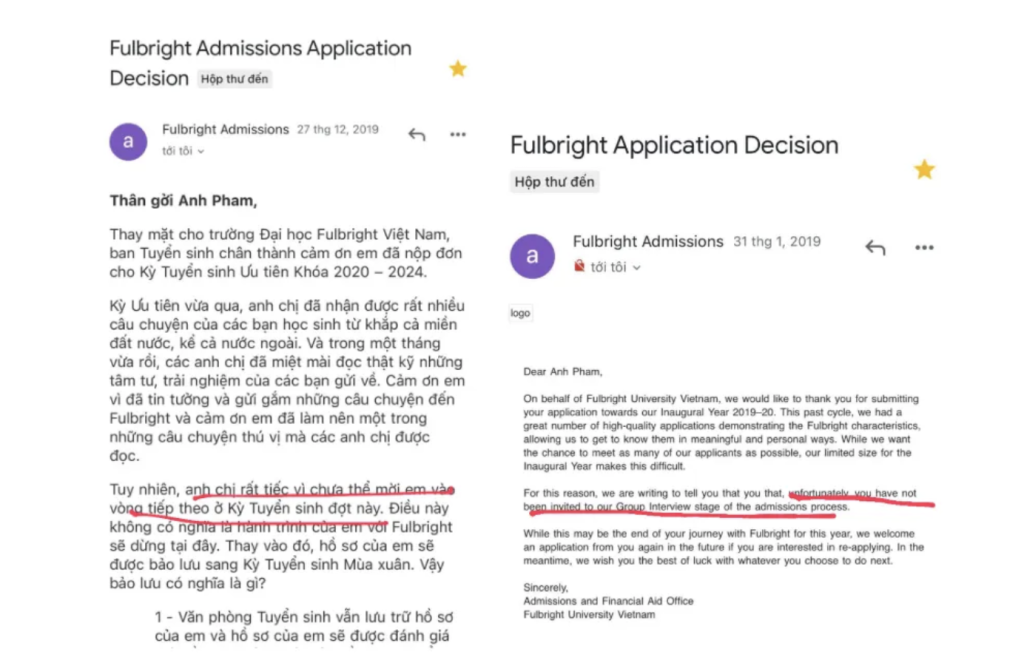Viewport: 1024px width, 666px height.
Task: Open more options for the 27 thg 12 email
Action: tap(458, 135)
